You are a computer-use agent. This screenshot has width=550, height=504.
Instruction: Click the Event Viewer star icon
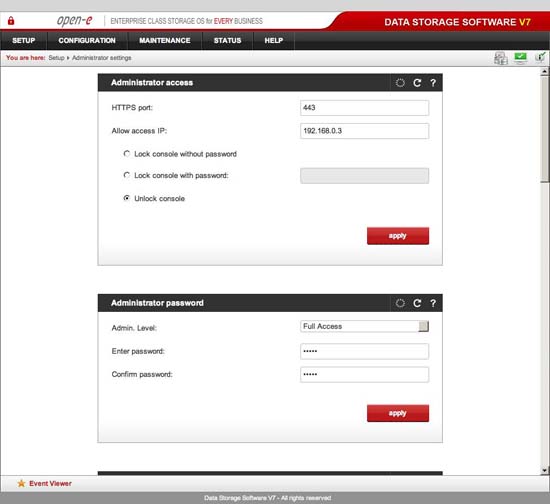(21, 483)
